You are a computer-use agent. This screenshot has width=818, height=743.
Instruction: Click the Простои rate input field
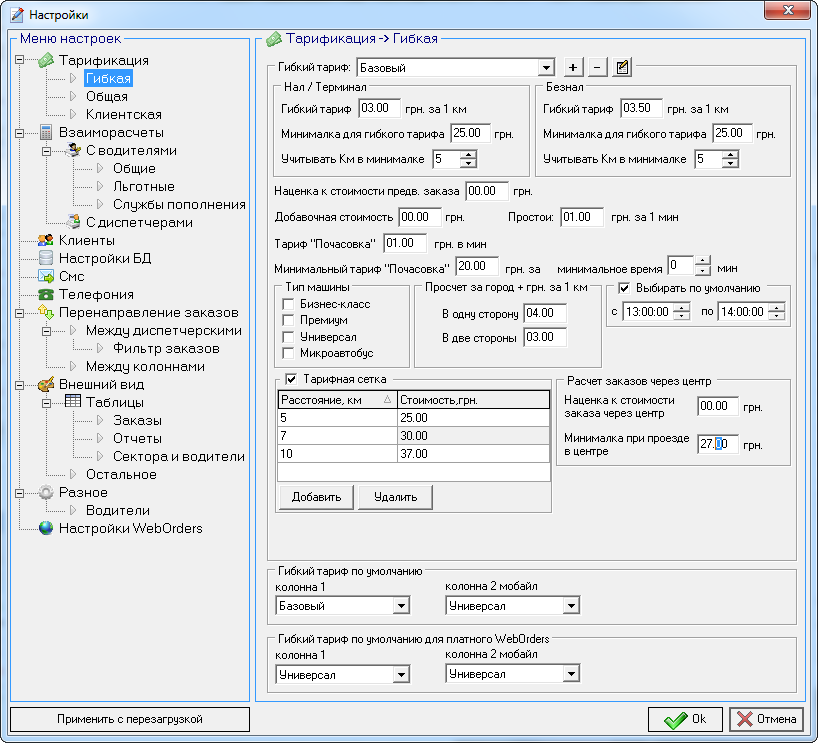pyautogui.click(x=581, y=217)
